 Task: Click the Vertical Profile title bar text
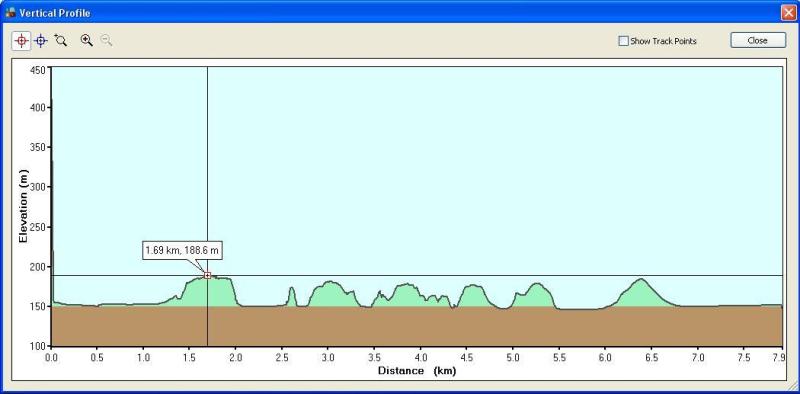point(55,13)
